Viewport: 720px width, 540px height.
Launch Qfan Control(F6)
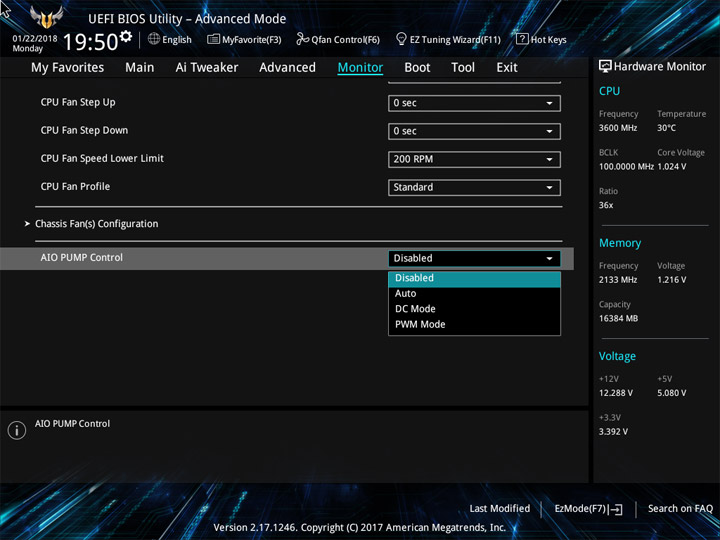pyautogui.click(x=338, y=39)
